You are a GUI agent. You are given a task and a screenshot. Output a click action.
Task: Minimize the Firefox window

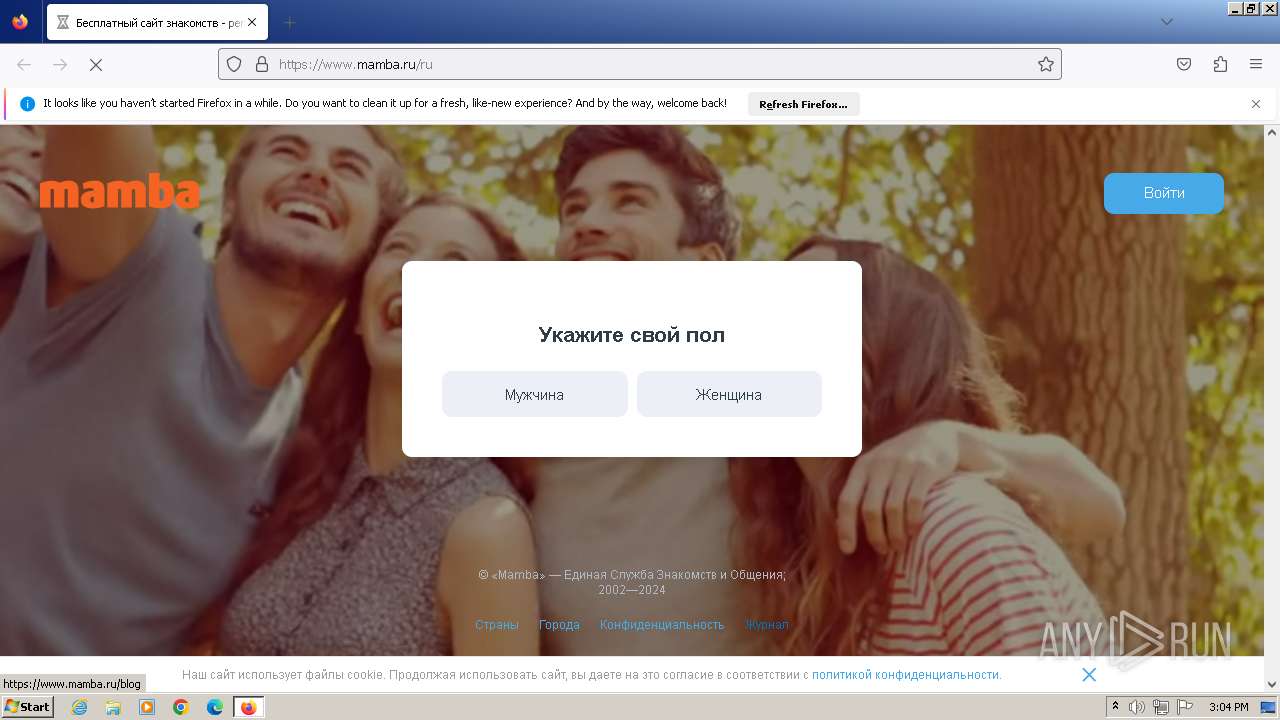click(1236, 8)
